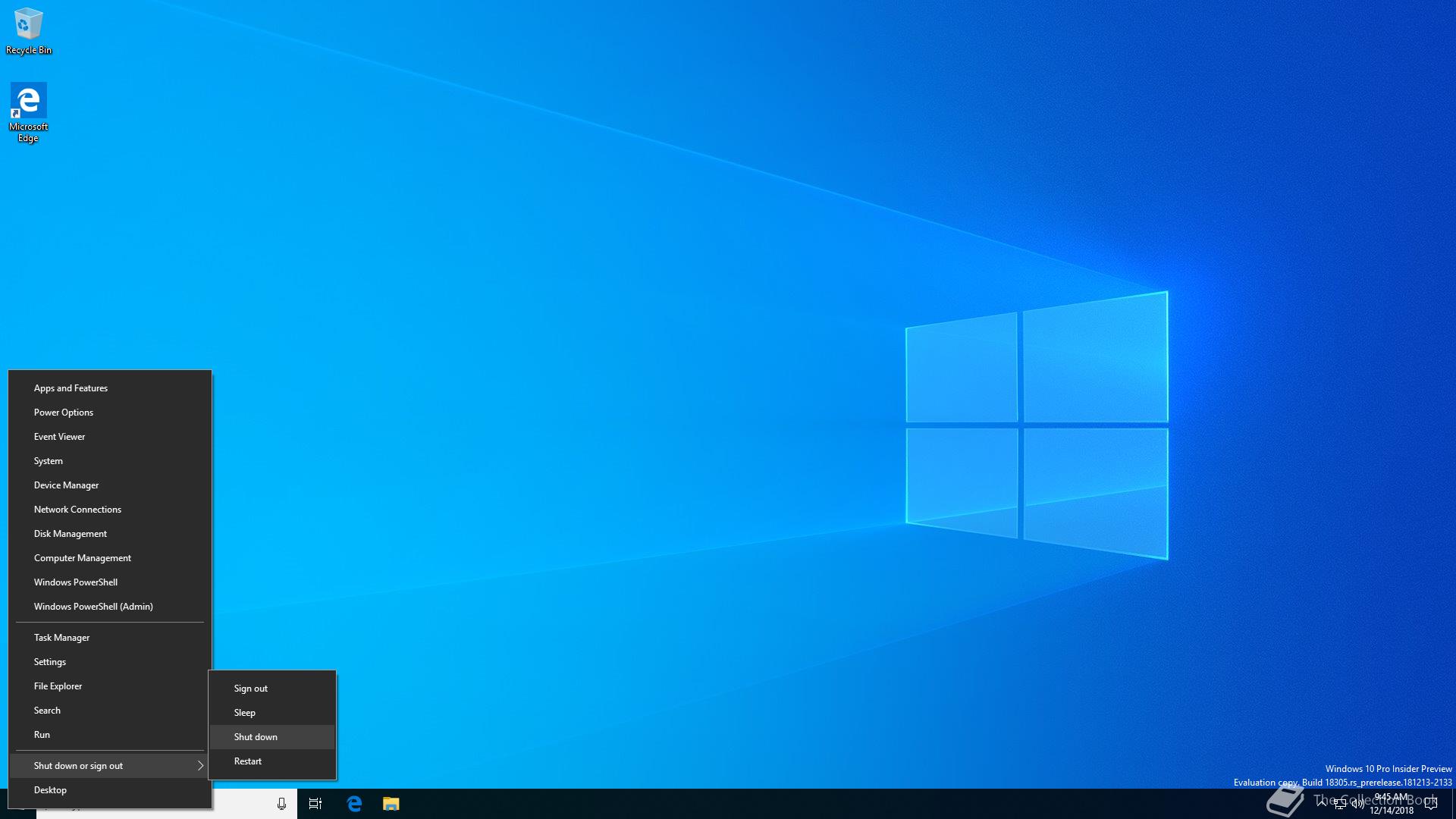Open Network Connections menu entry
This screenshot has height=819, width=1456.
(x=110, y=510)
